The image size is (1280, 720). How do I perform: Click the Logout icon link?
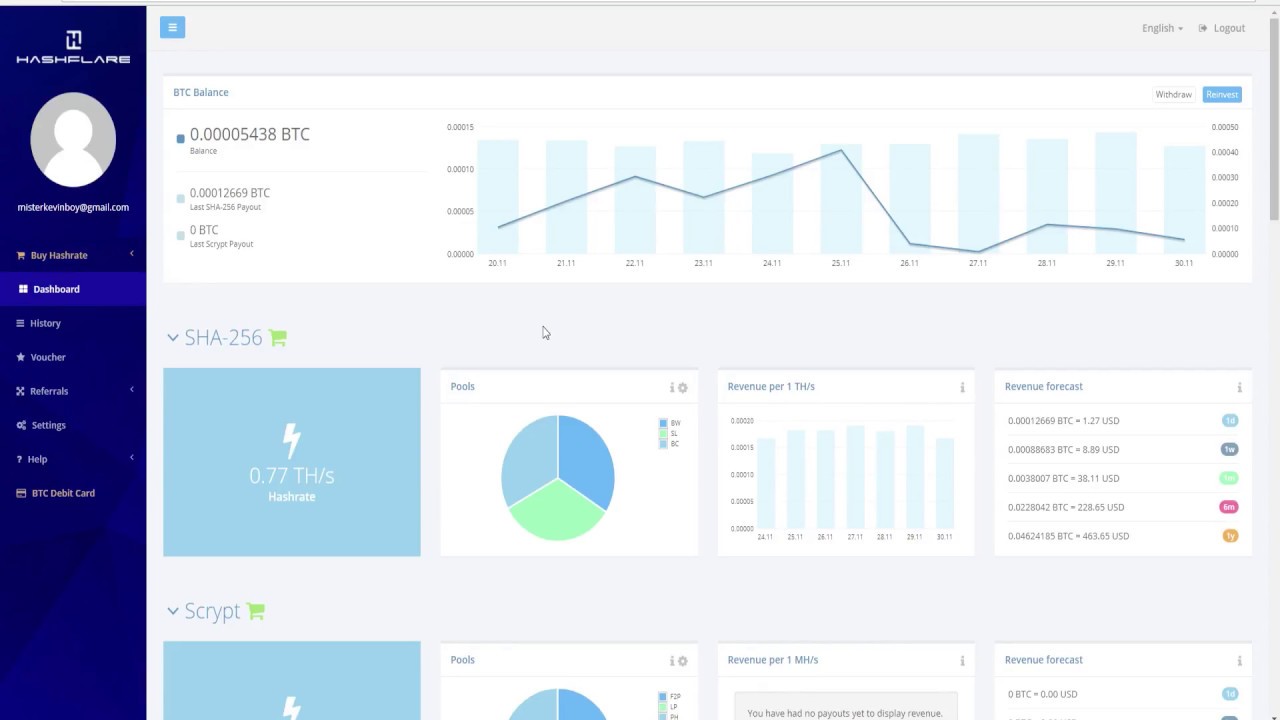click(x=1222, y=28)
